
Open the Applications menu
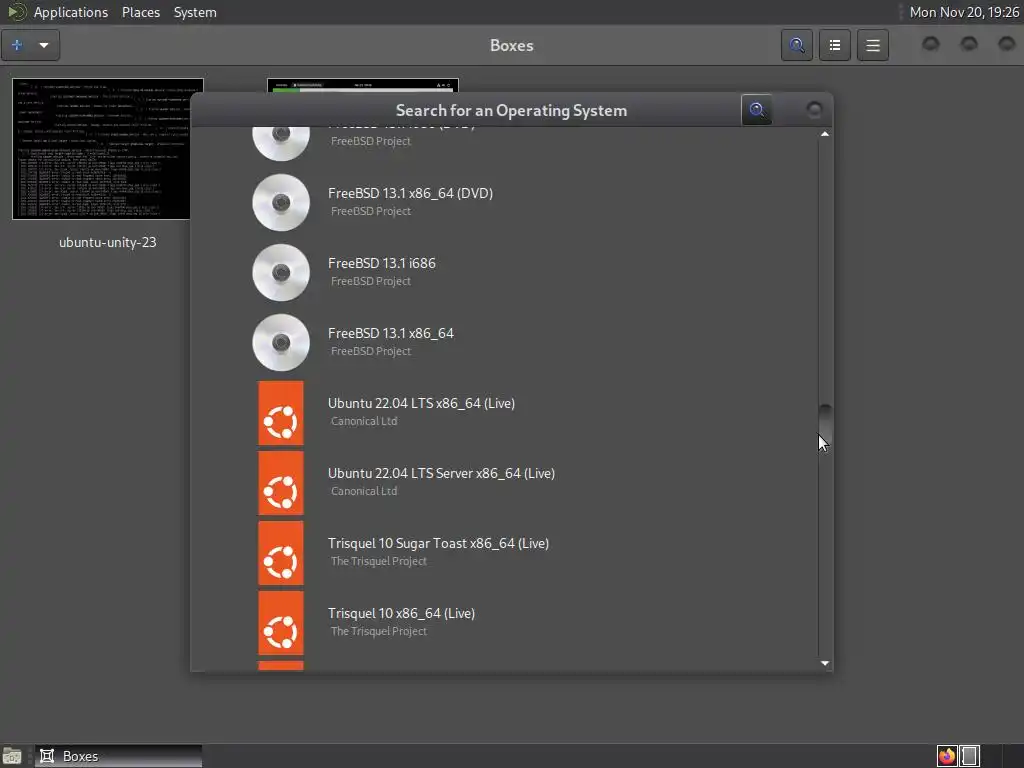(71, 12)
